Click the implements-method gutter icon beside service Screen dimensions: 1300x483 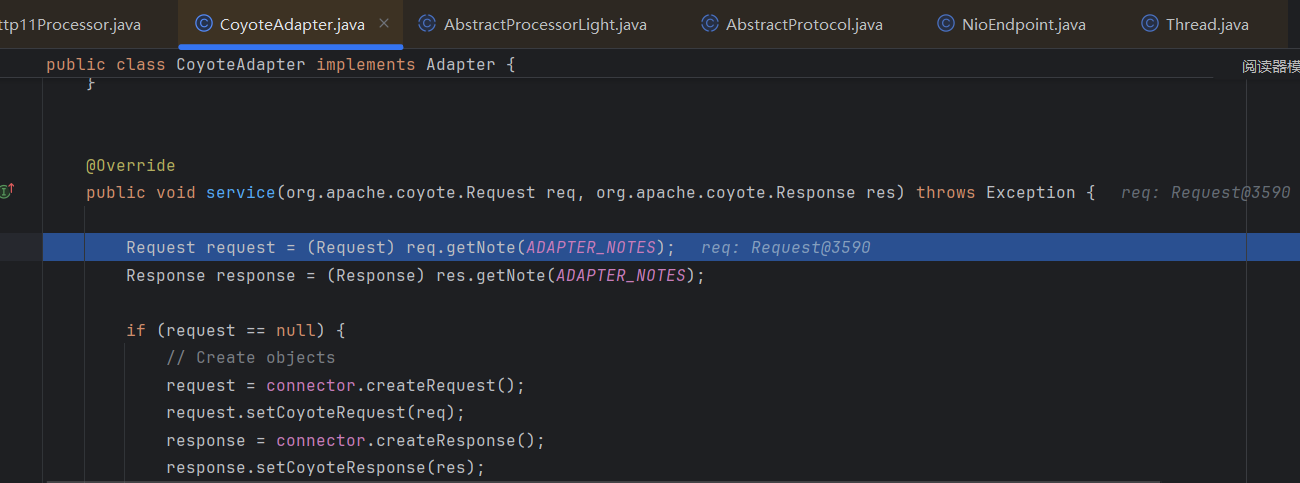(7, 191)
